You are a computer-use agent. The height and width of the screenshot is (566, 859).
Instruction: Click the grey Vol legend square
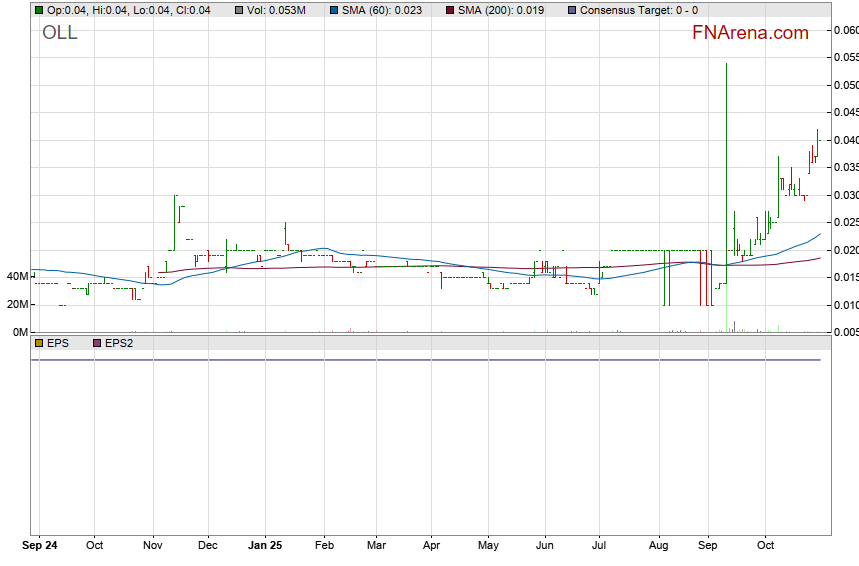(x=240, y=10)
